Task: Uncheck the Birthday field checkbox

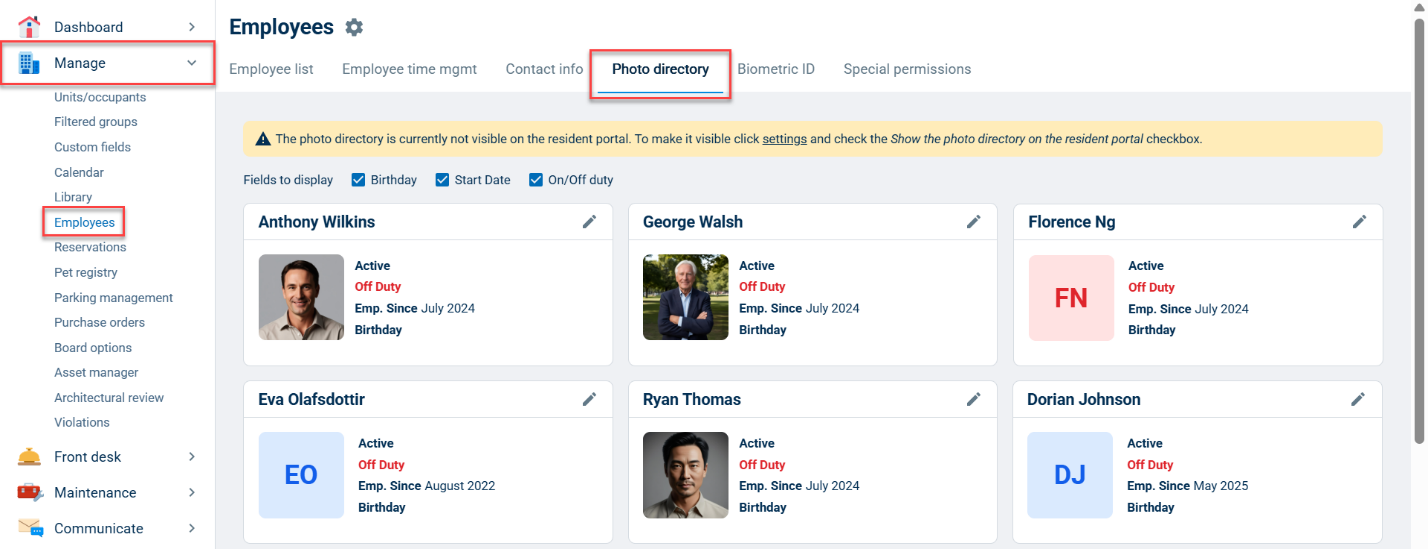Action: pos(358,180)
